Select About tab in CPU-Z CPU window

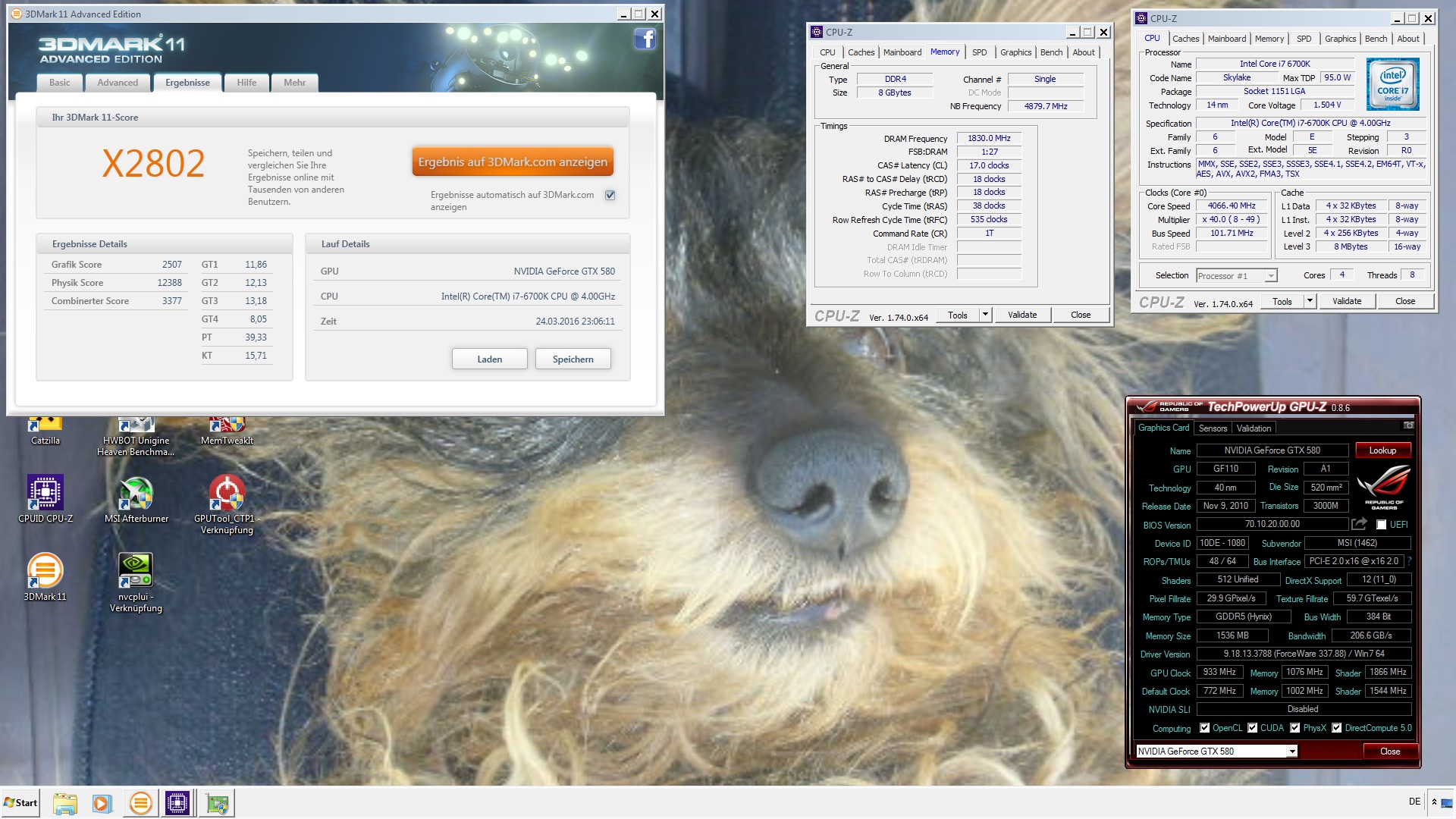tap(1408, 39)
